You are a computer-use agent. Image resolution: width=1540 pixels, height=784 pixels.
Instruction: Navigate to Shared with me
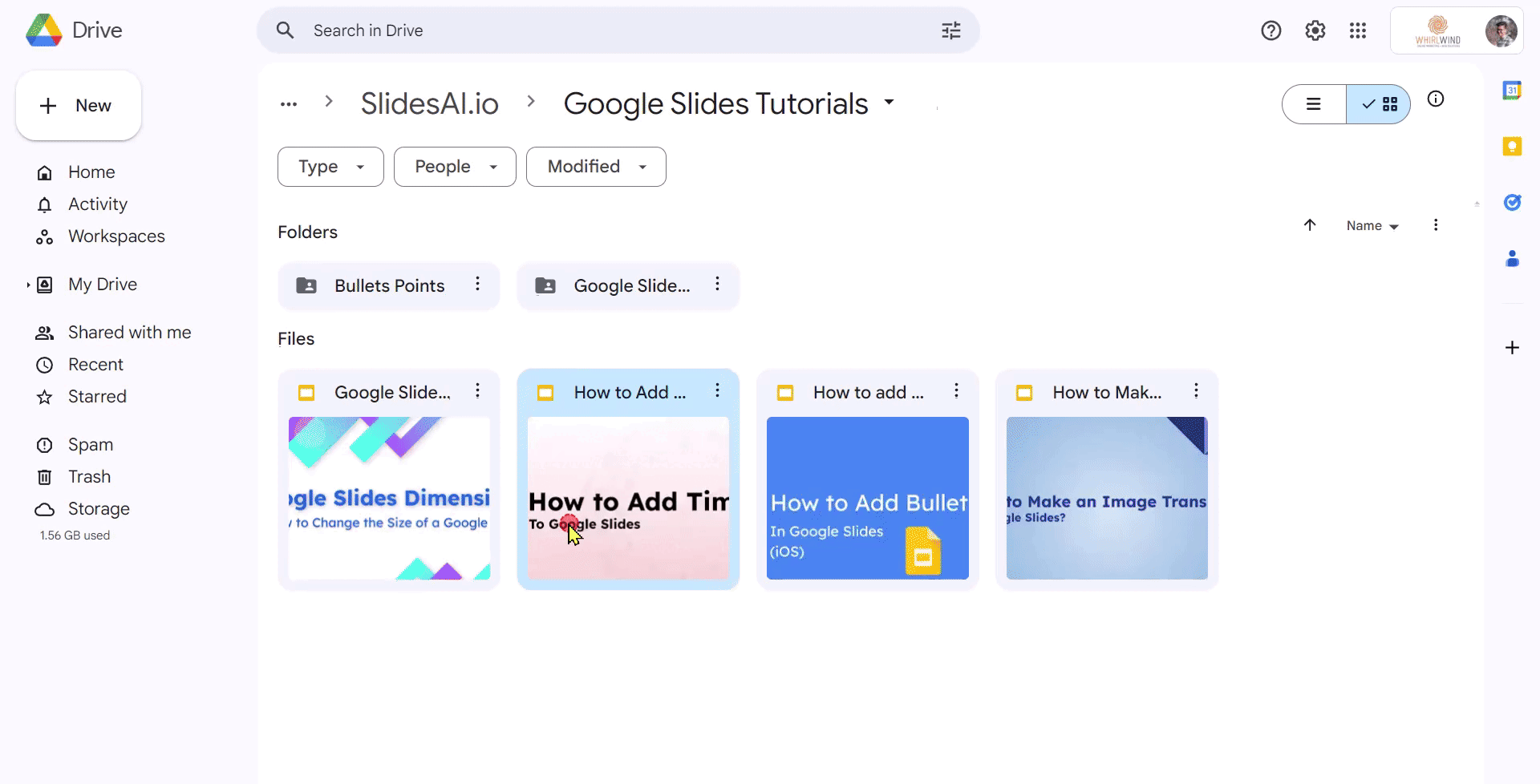(129, 332)
